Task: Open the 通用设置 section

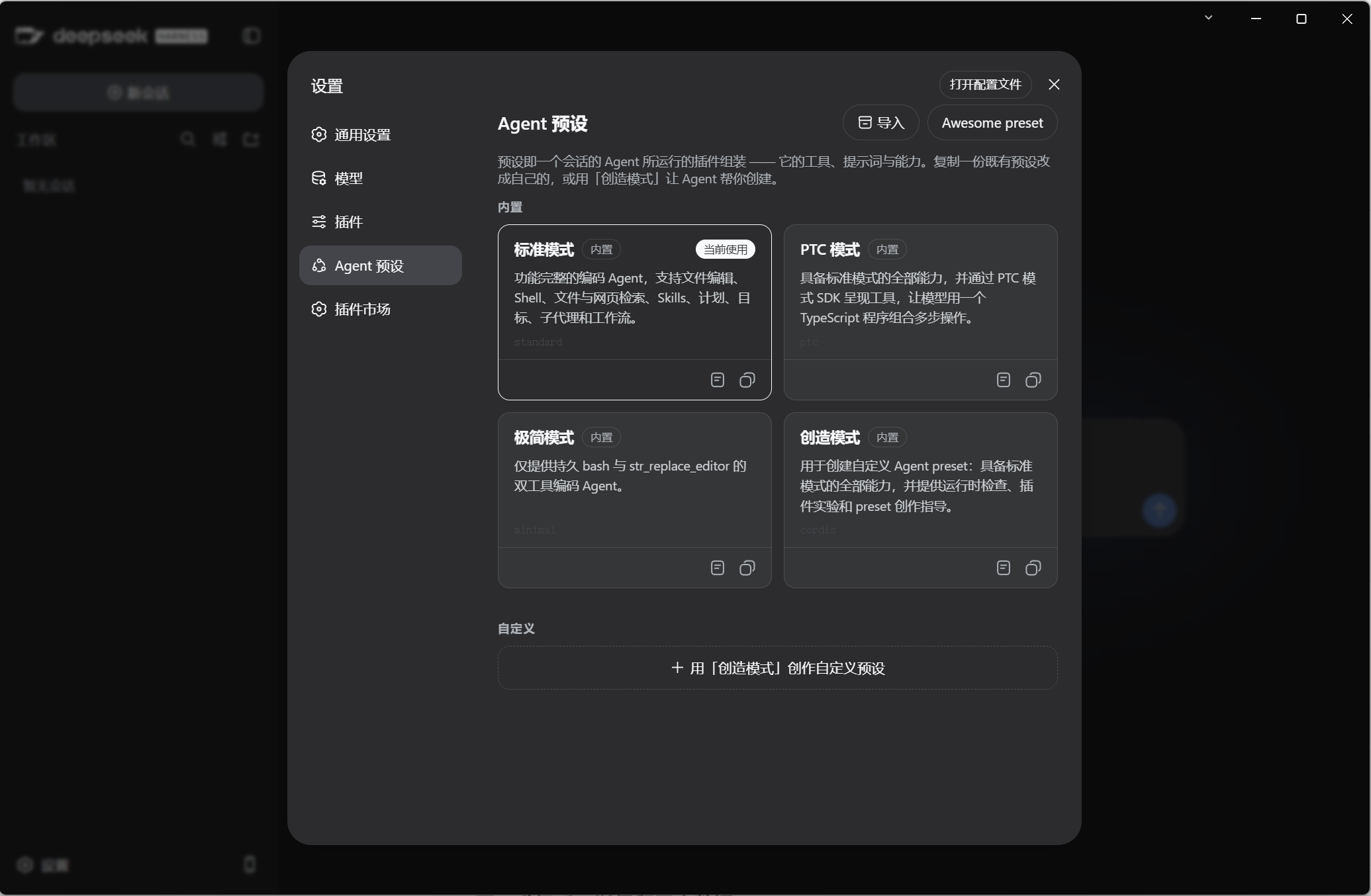Action: click(380, 134)
